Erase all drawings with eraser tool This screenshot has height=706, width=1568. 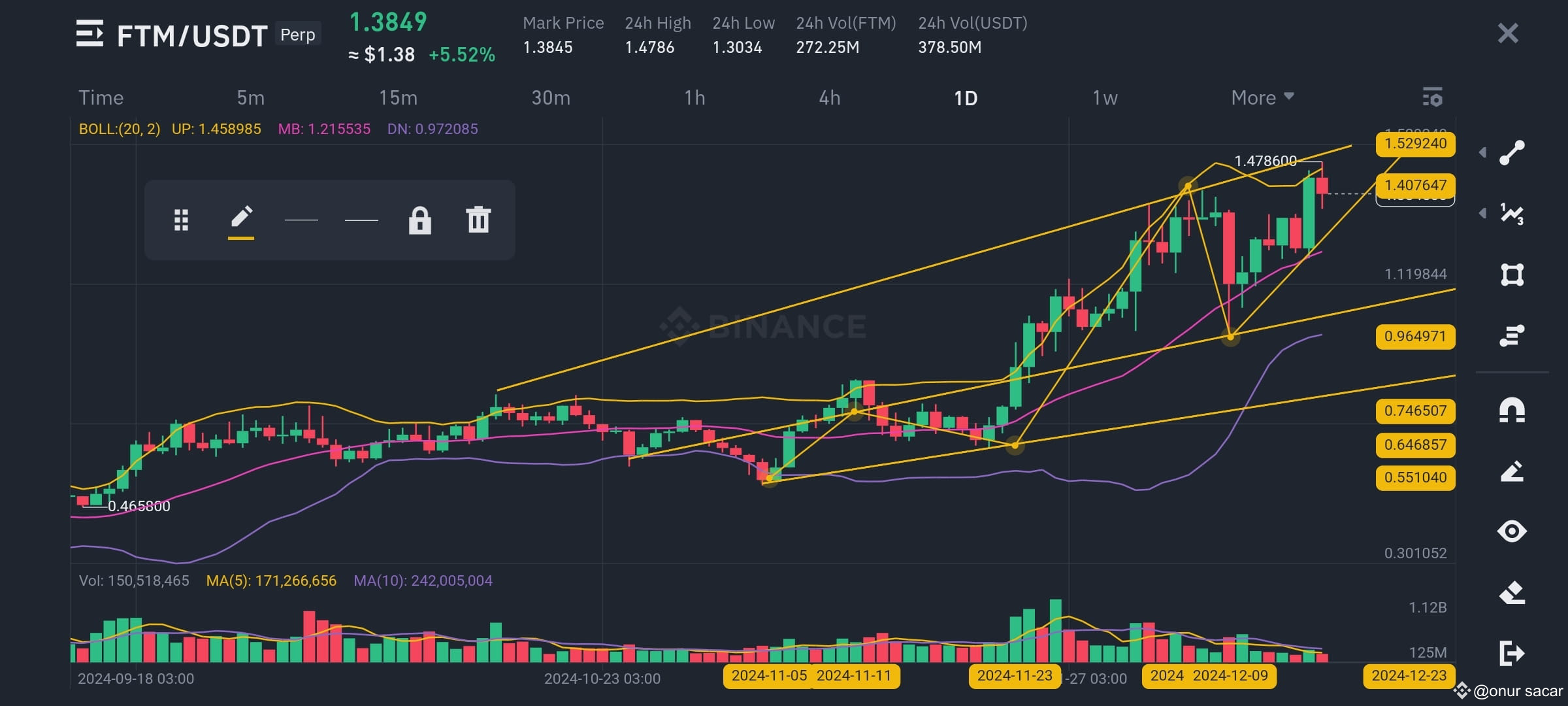[1512, 593]
